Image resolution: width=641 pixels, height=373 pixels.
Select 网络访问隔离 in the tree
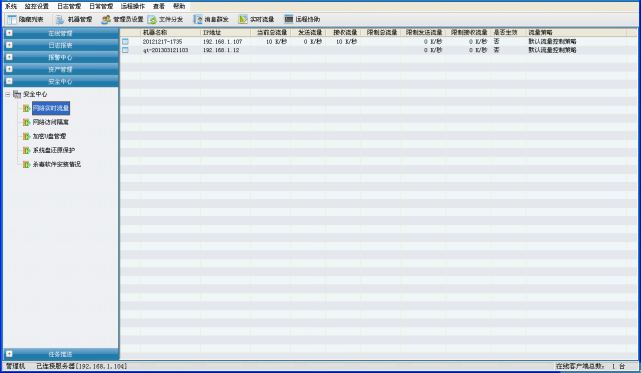[51, 122]
